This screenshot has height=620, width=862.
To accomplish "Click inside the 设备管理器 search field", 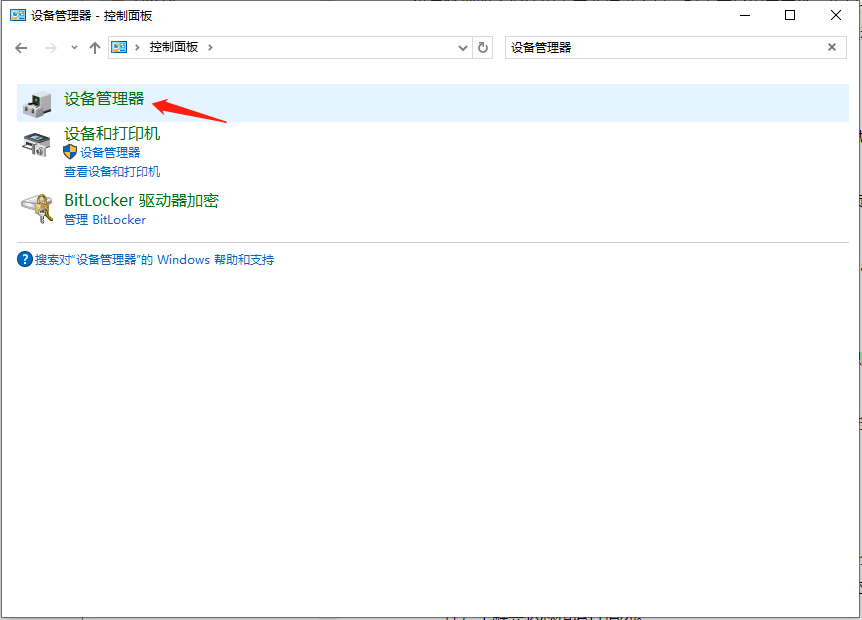I will (600, 47).
